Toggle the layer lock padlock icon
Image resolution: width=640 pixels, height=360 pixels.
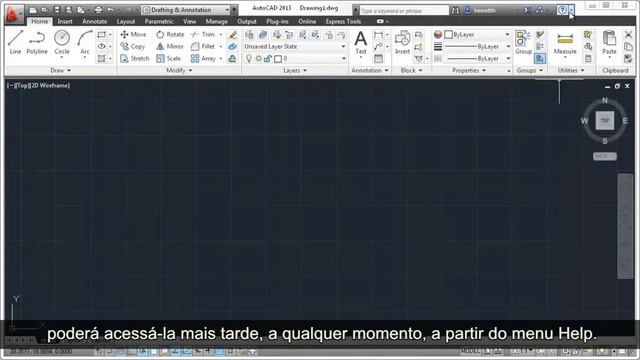267,59
